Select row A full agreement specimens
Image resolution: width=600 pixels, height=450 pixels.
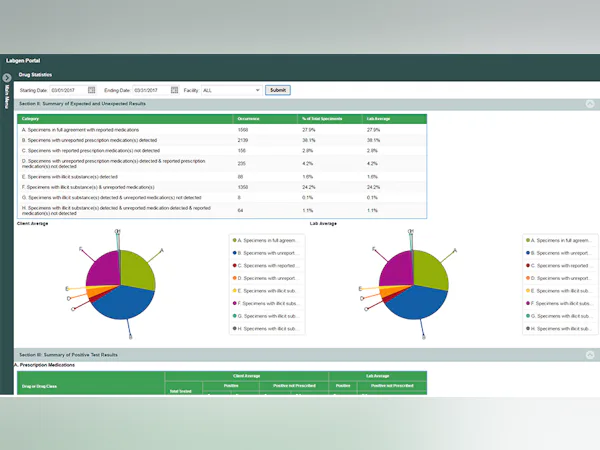pyautogui.click(x=222, y=130)
